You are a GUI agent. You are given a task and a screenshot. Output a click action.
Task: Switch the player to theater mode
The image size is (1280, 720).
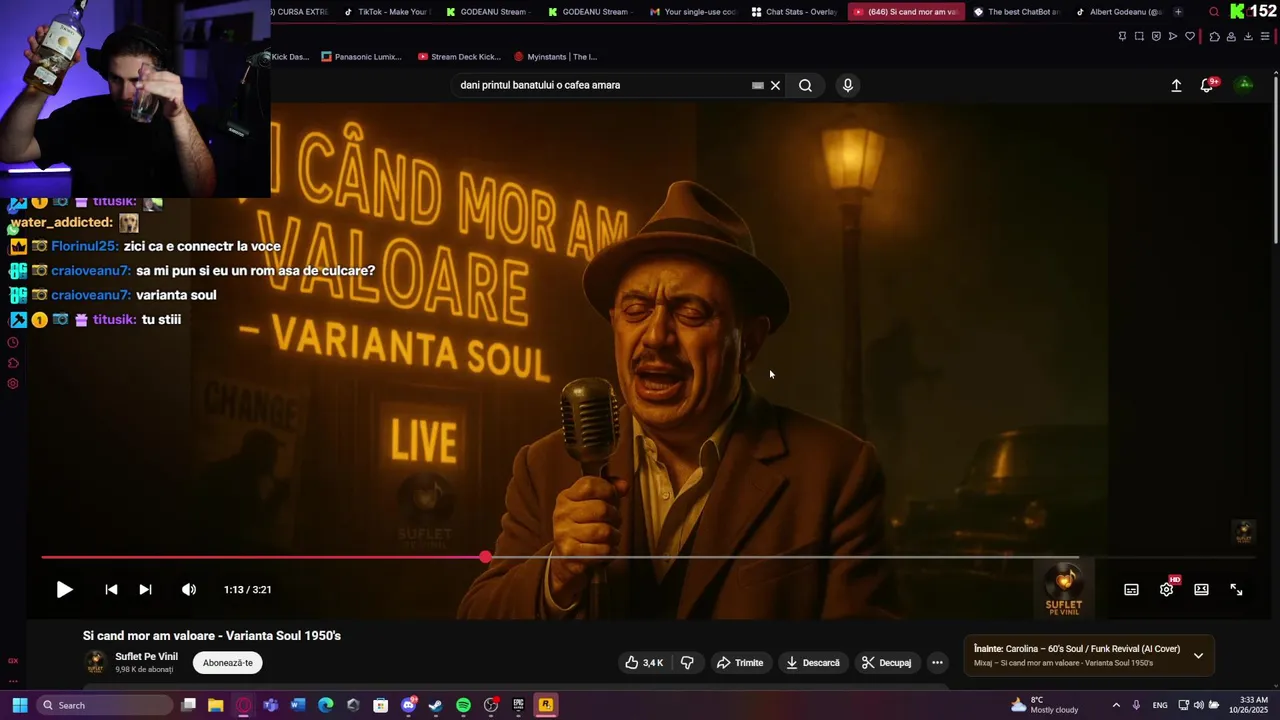[1201, 590]
